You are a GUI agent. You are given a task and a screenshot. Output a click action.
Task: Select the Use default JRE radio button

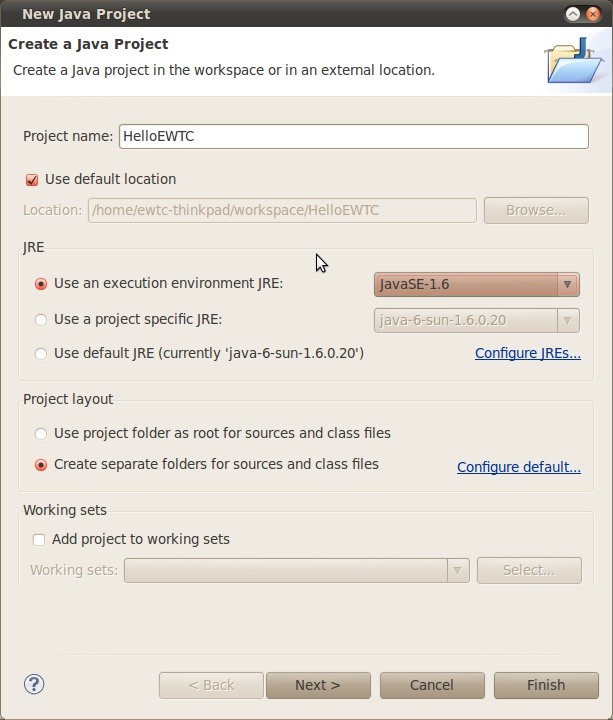click(41, 354)
